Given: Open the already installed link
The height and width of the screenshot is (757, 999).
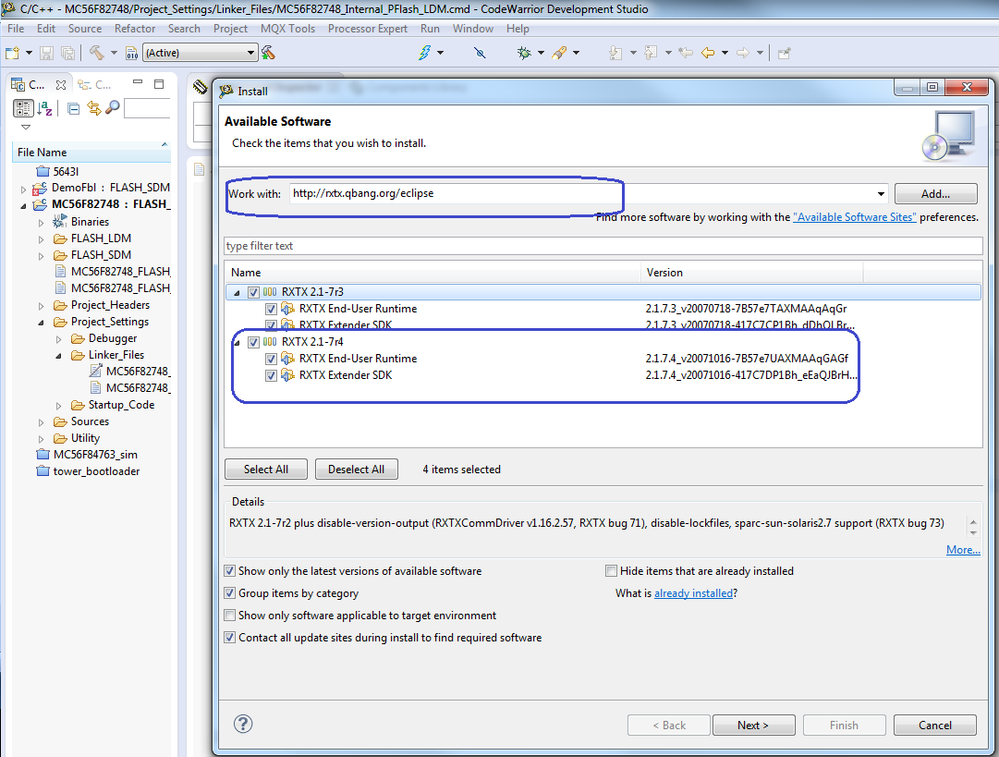Looking at the screenshot, I should [x=693, y=593].
